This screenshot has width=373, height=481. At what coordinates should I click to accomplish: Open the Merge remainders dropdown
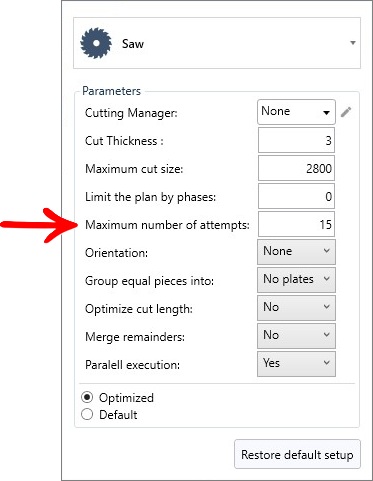click(296, 336)
